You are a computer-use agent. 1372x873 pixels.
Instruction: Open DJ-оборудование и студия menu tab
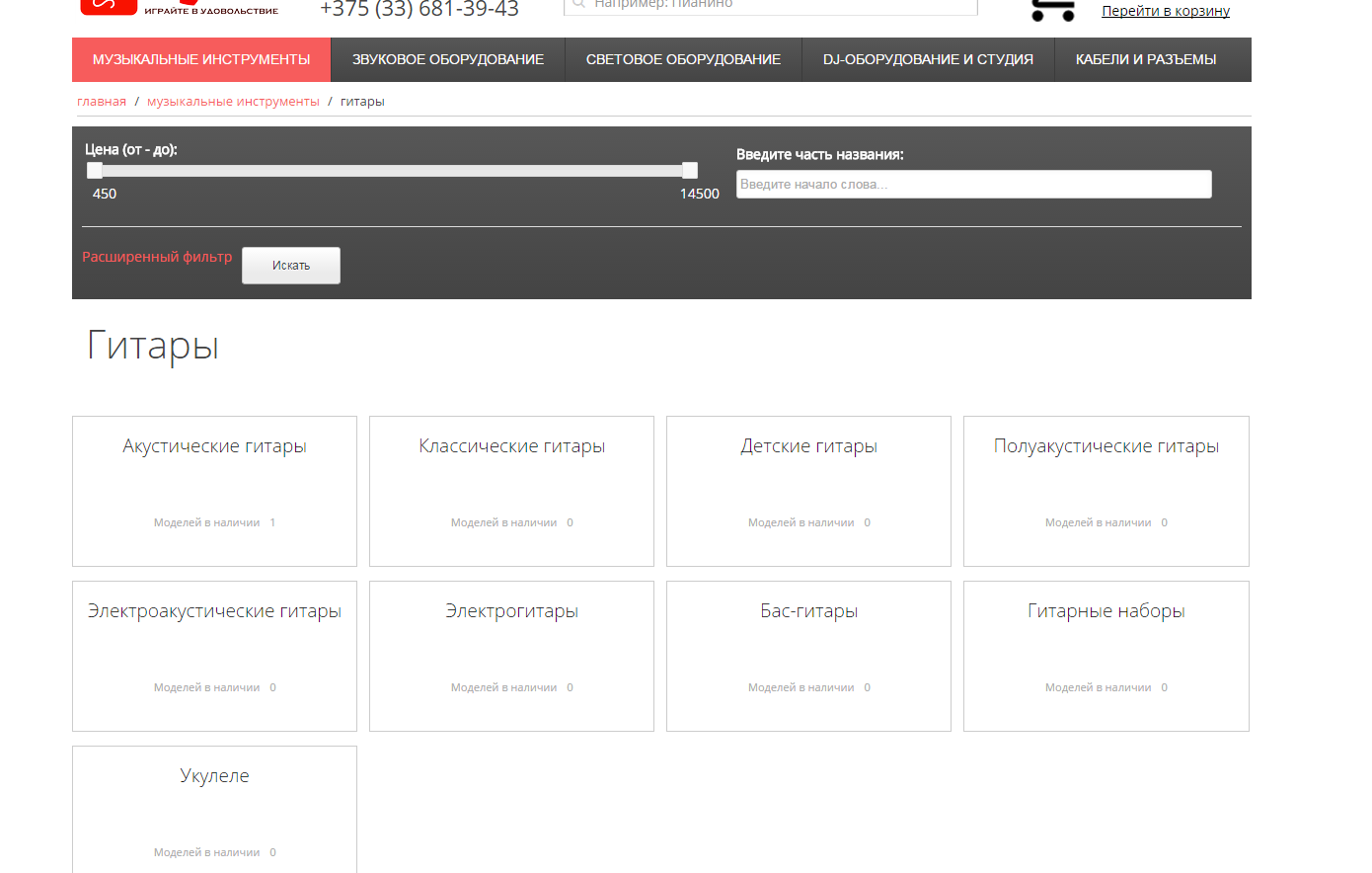(928, 59)
